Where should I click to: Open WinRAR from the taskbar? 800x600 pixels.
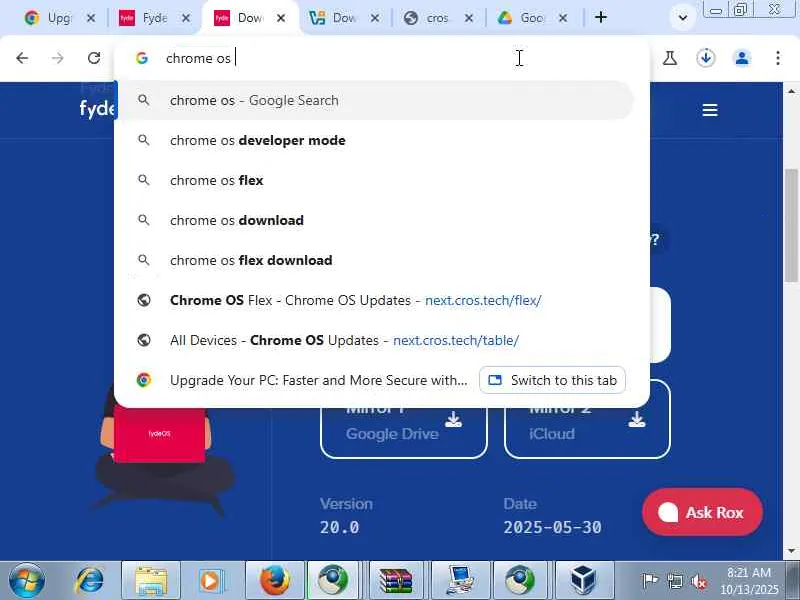396,581
